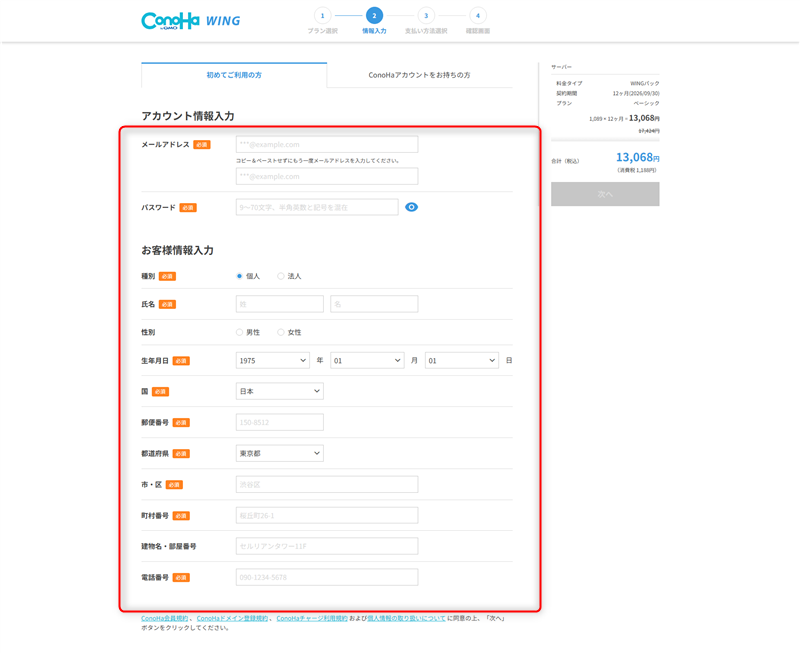Open the 個人情報の取り扱いについて link

(406, 619)
